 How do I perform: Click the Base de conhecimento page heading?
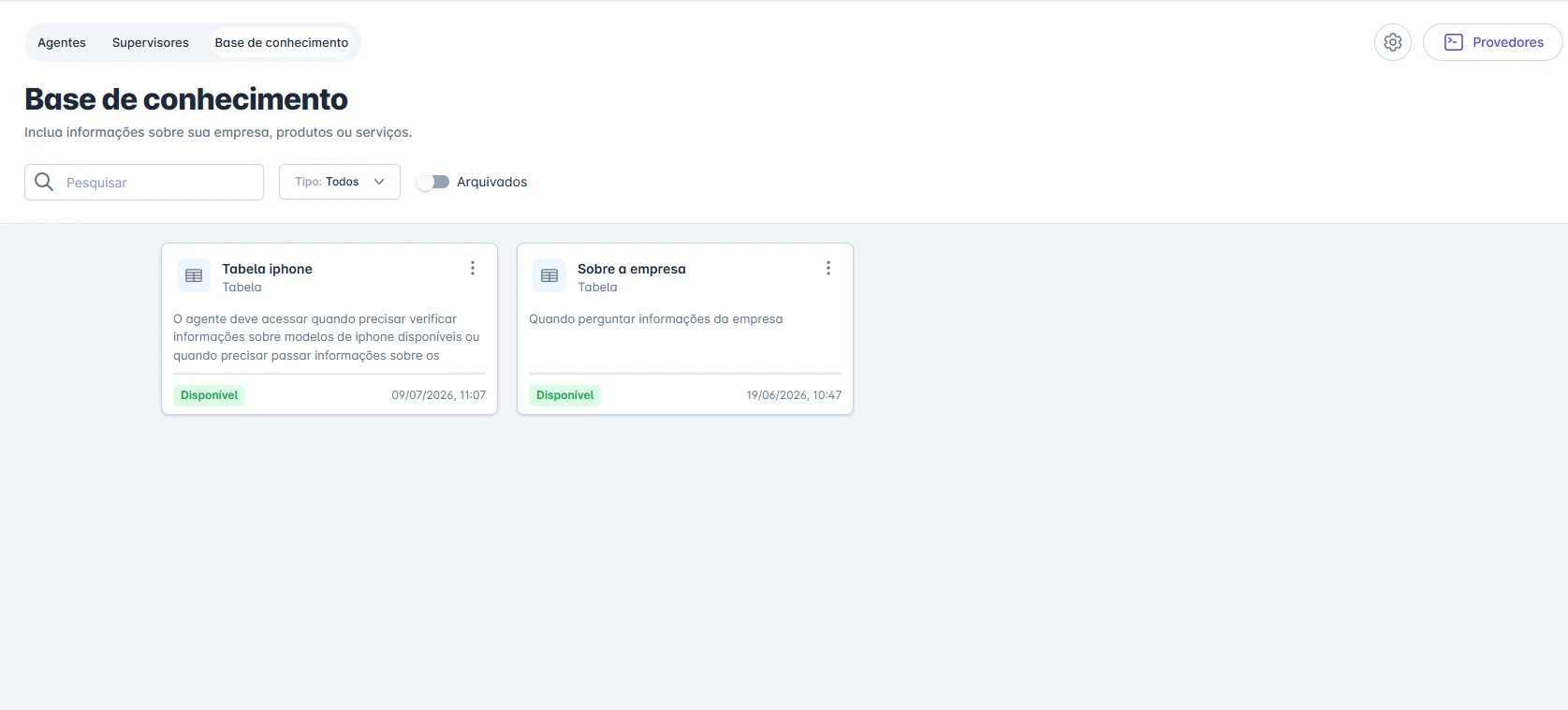click(186, 98)
